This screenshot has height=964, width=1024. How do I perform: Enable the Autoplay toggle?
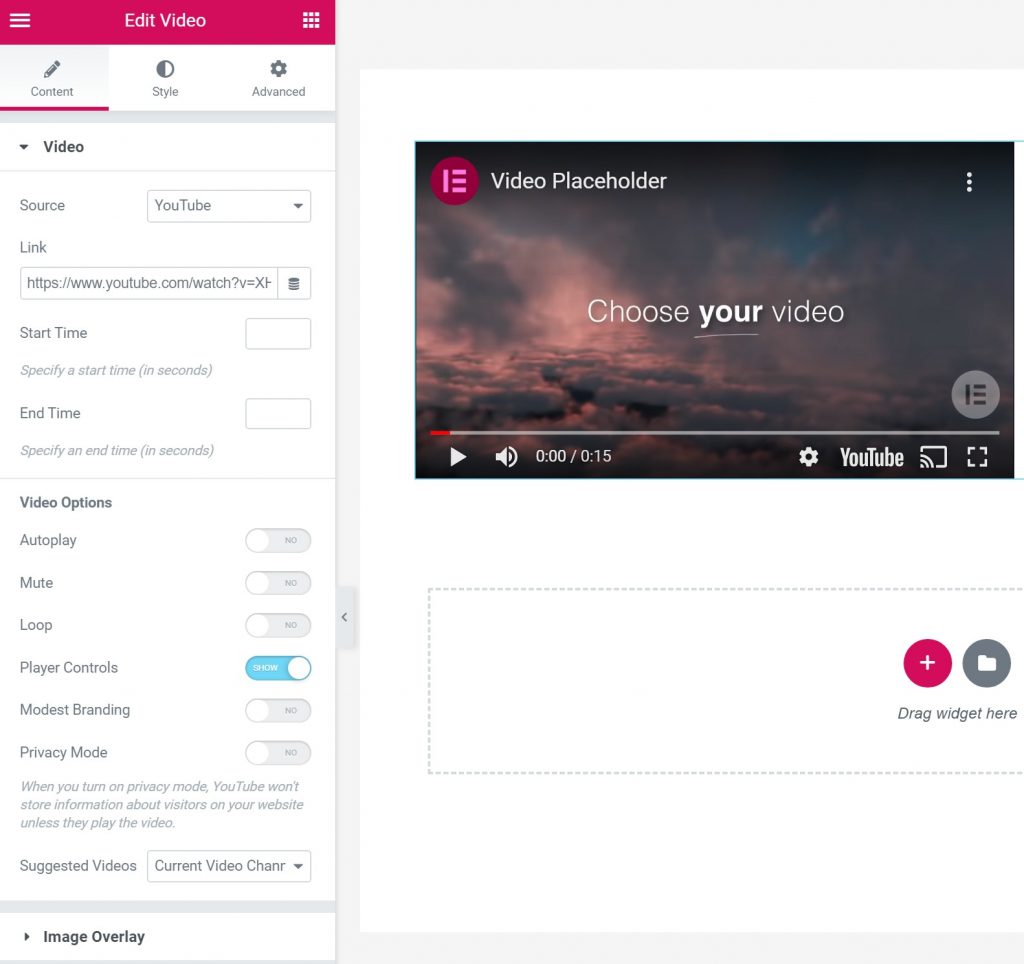click(x=278, y=541)
